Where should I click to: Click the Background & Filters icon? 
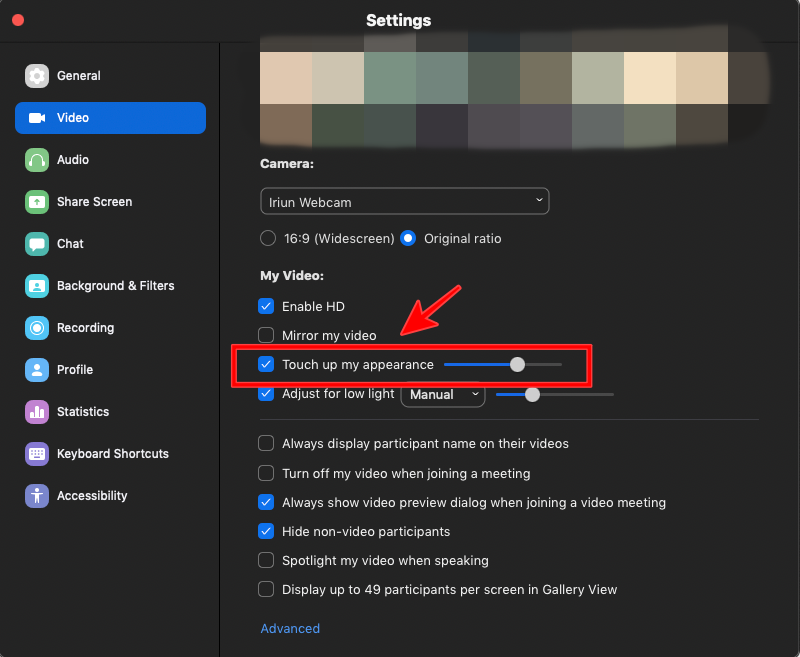[37, 286]
